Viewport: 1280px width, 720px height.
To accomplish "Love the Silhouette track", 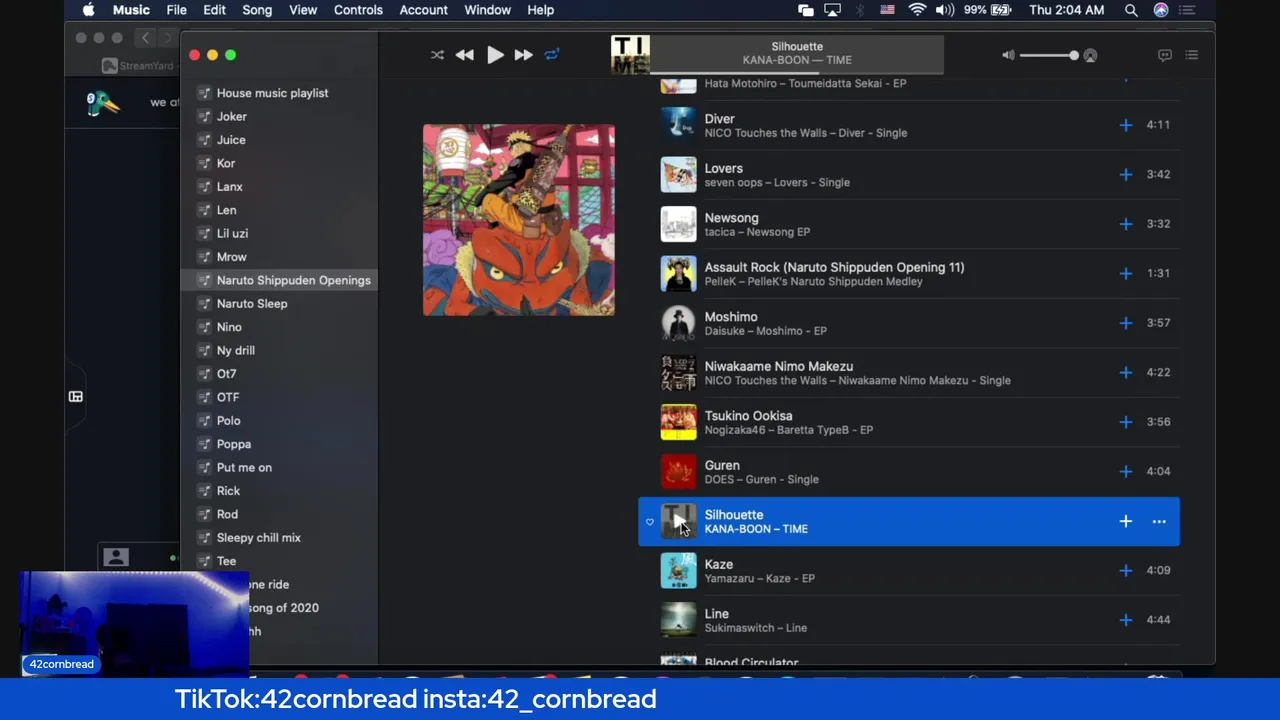I will coord(650,522).
